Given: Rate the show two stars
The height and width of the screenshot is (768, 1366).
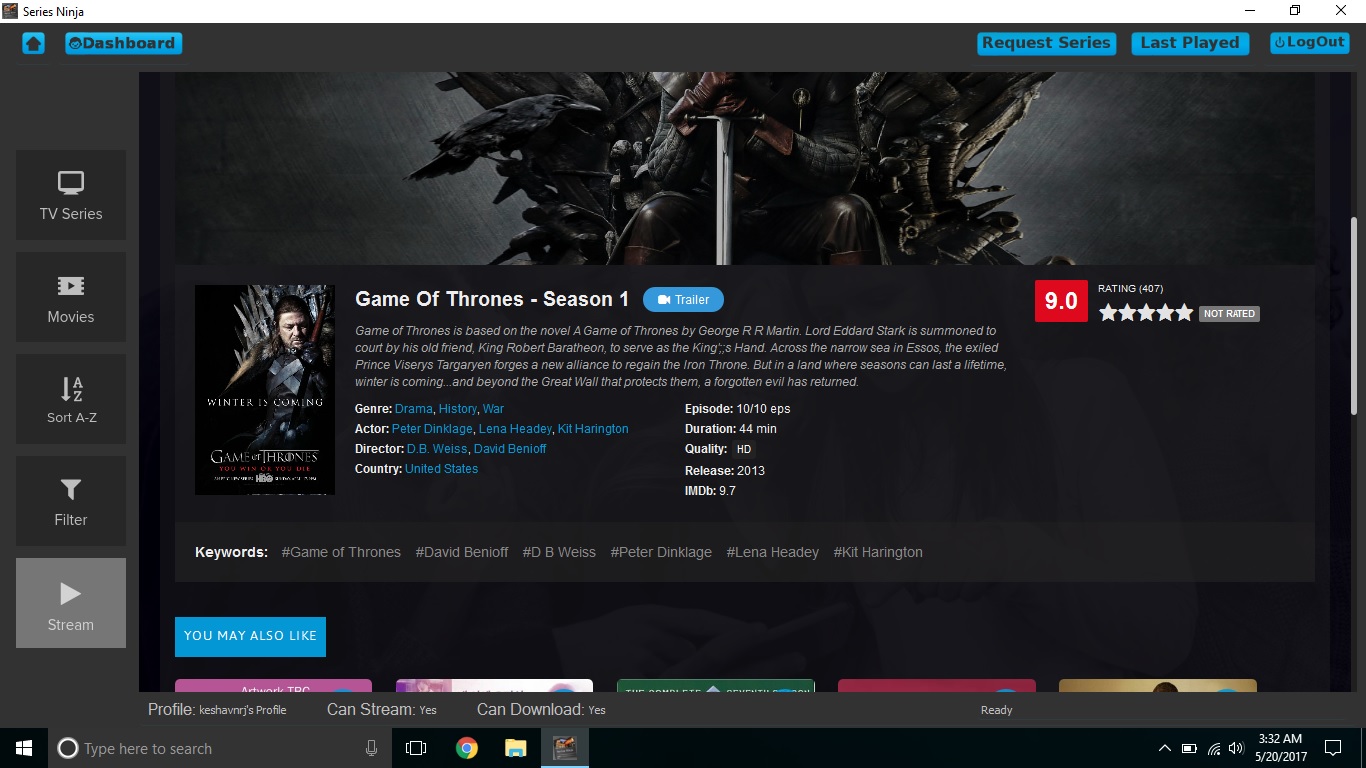Looking at the screenshot, I should pyautogui.click(x=1127, y=313).
